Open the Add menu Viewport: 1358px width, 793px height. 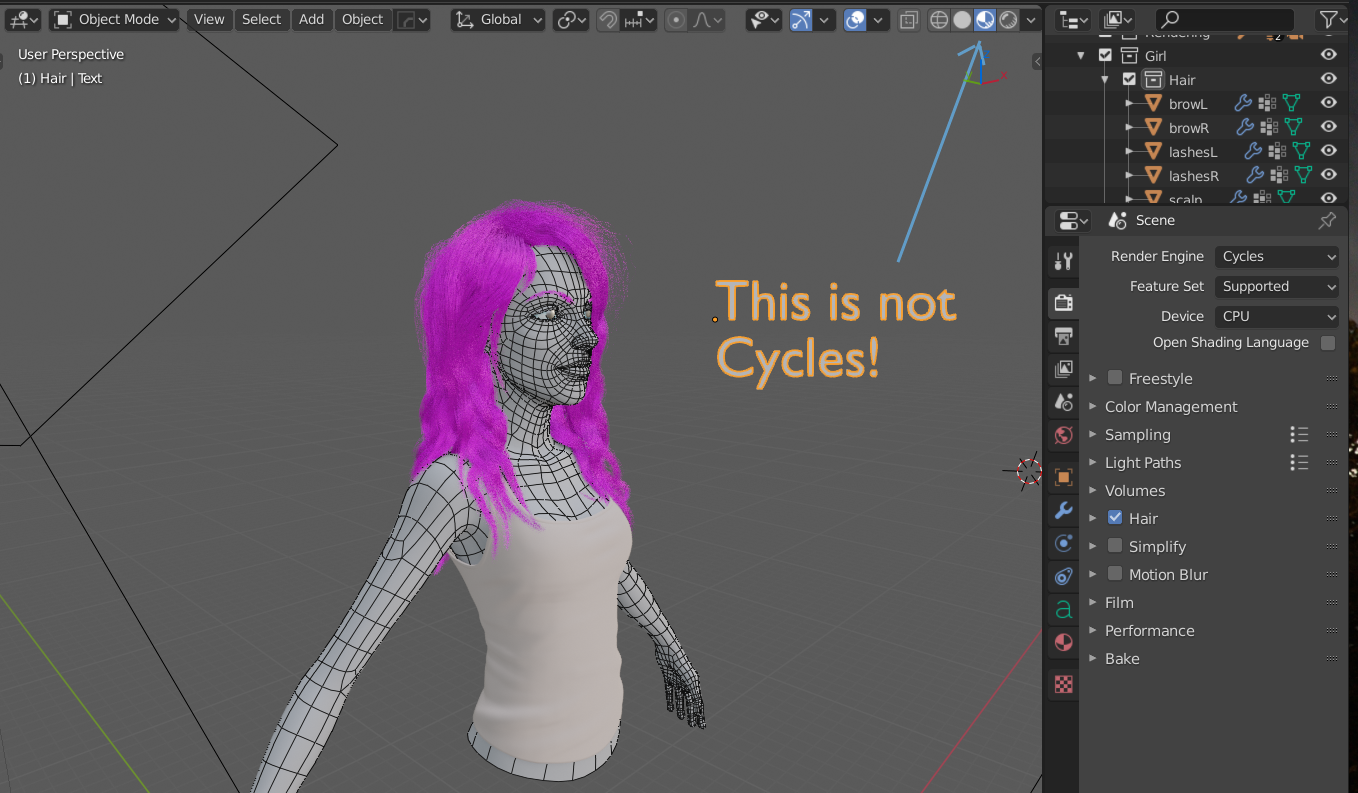click(311, 18)
